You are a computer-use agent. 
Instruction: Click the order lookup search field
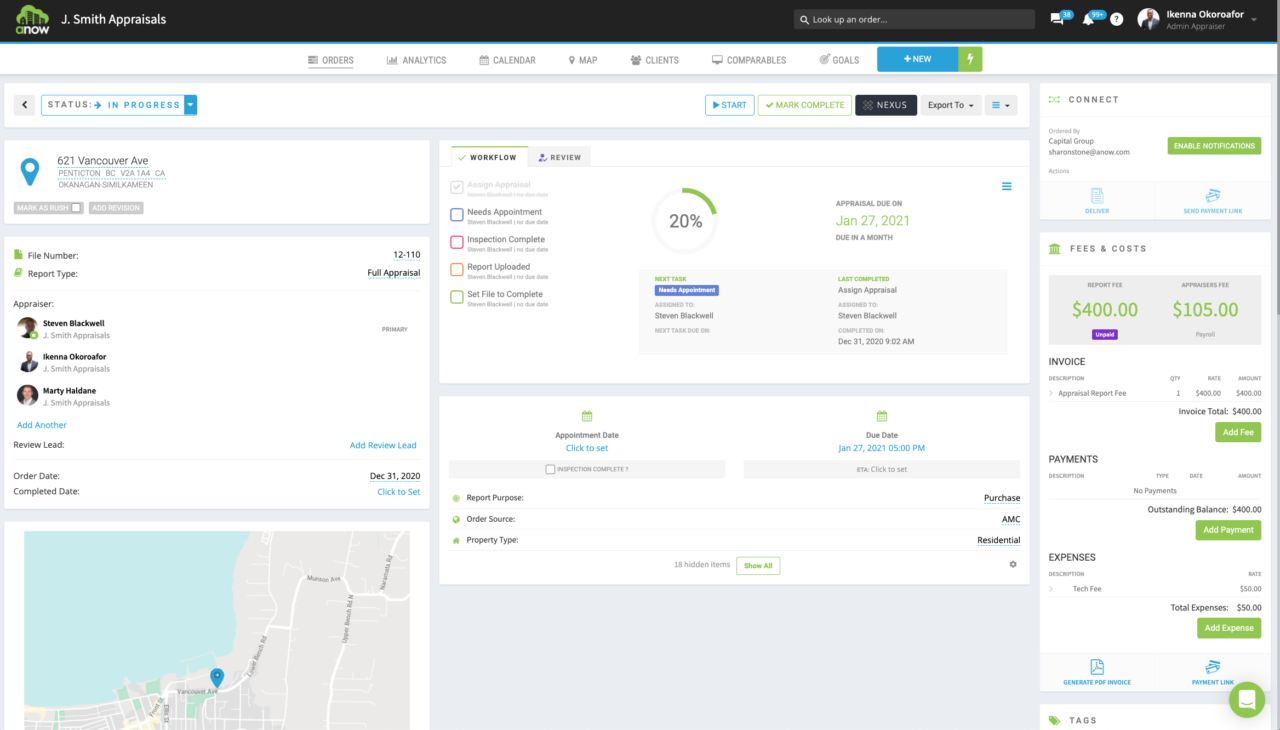[x=914, y=19]
